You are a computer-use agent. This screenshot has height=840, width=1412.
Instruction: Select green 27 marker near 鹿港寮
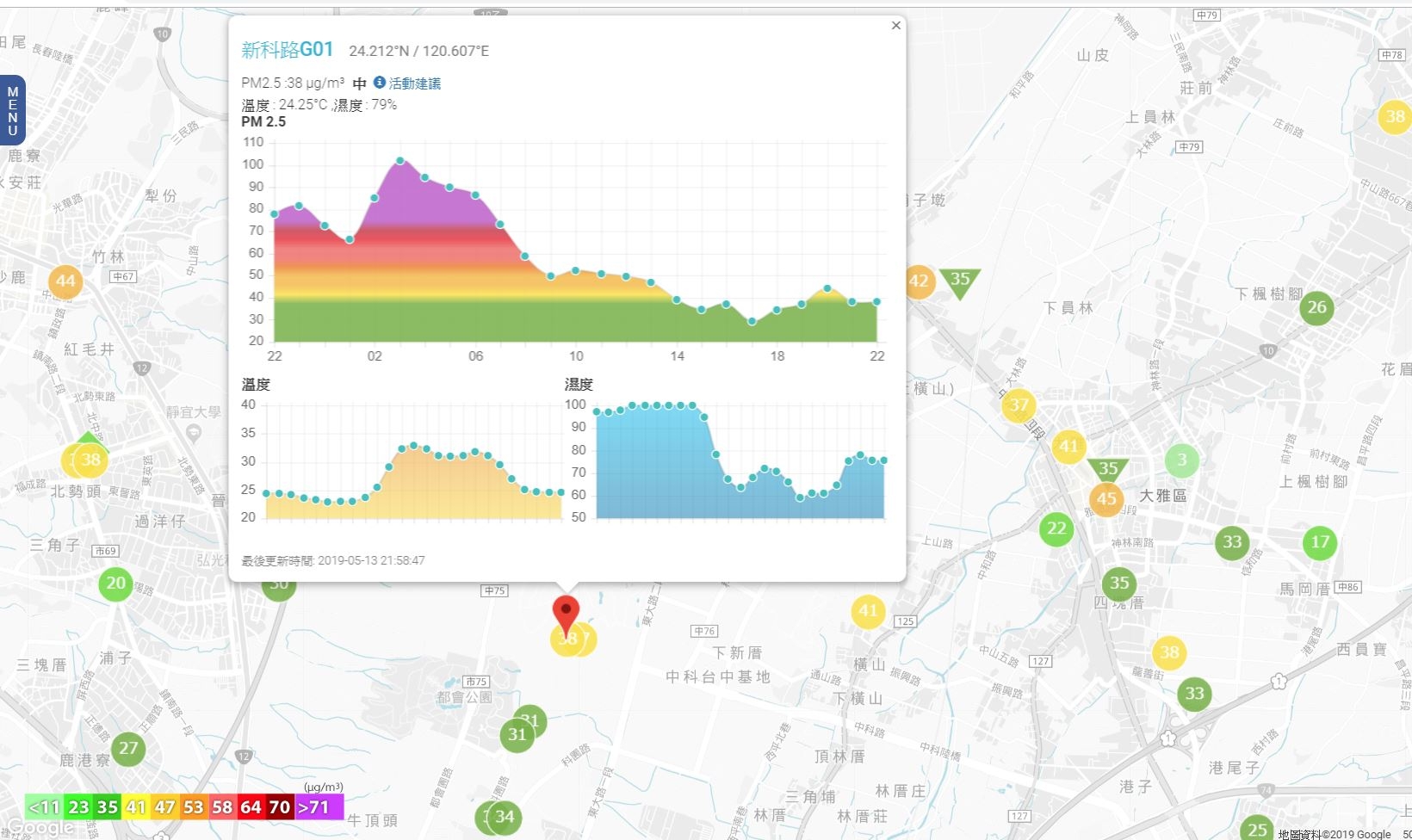point(128,748)
